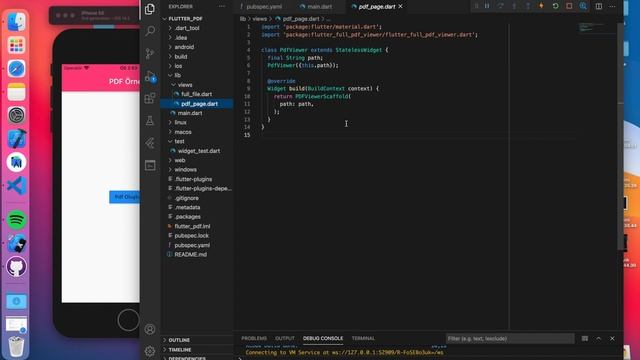This screenshot has width=640, height=360.
Task: Clear the debug console output
Action: pos(585,338)
